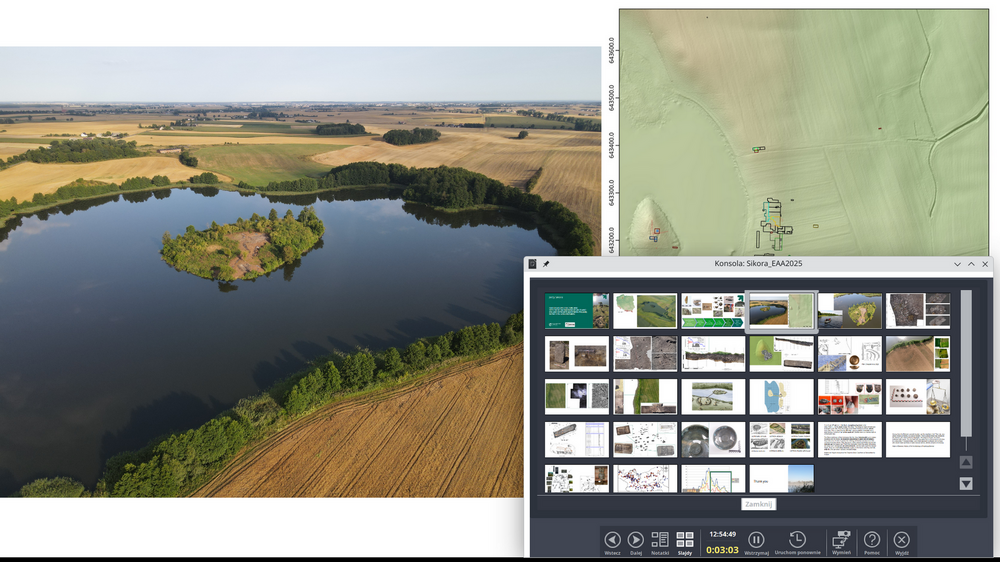Select the first green title slide thumbnail
The height and width of the screenshot is (562, 1000).
(577, 311)
